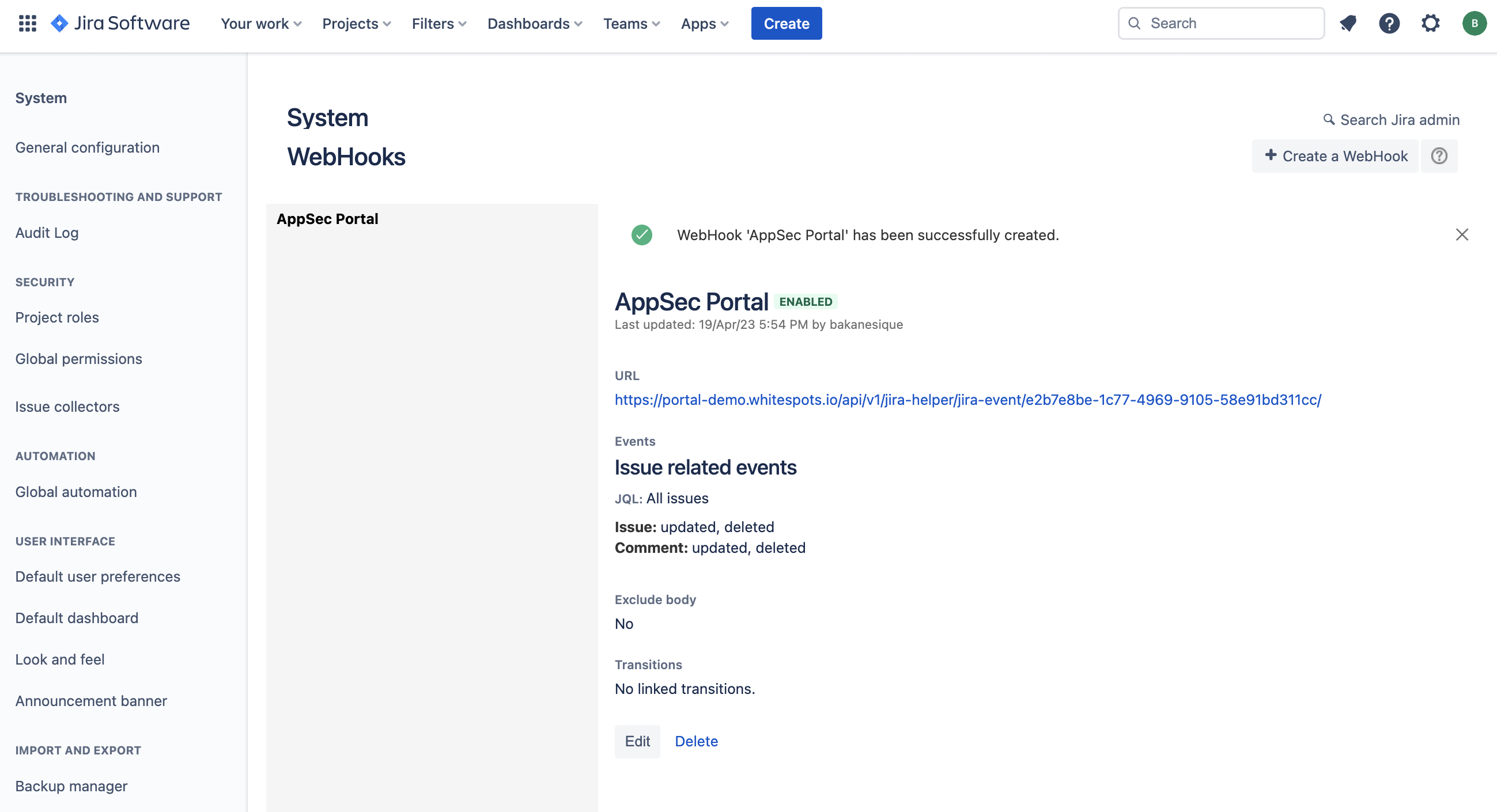Open the Dashboards dropdown menu
The image size is (1497, 812).
[534, 23]
